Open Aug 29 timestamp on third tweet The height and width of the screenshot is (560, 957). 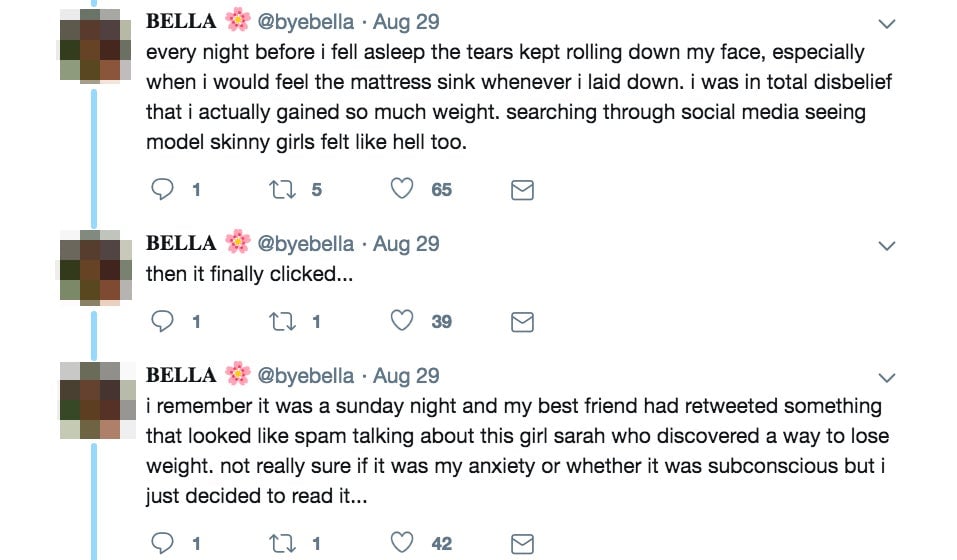pyautogui.click(x=406, y=375)
